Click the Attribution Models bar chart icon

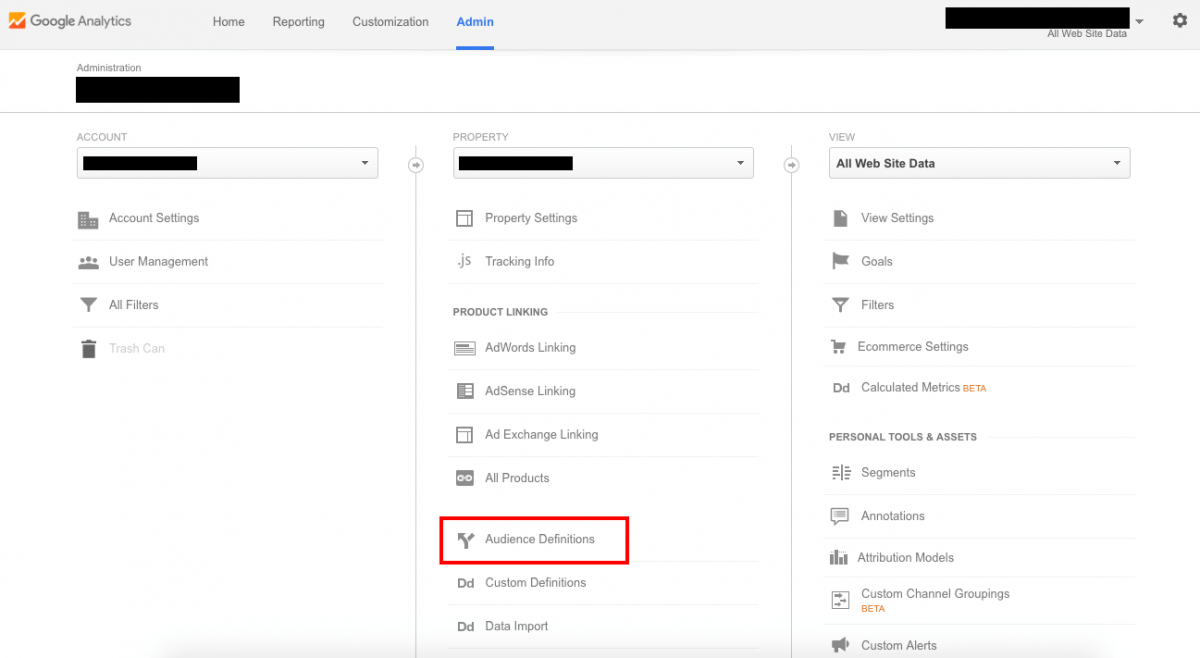tap(838, 558)
